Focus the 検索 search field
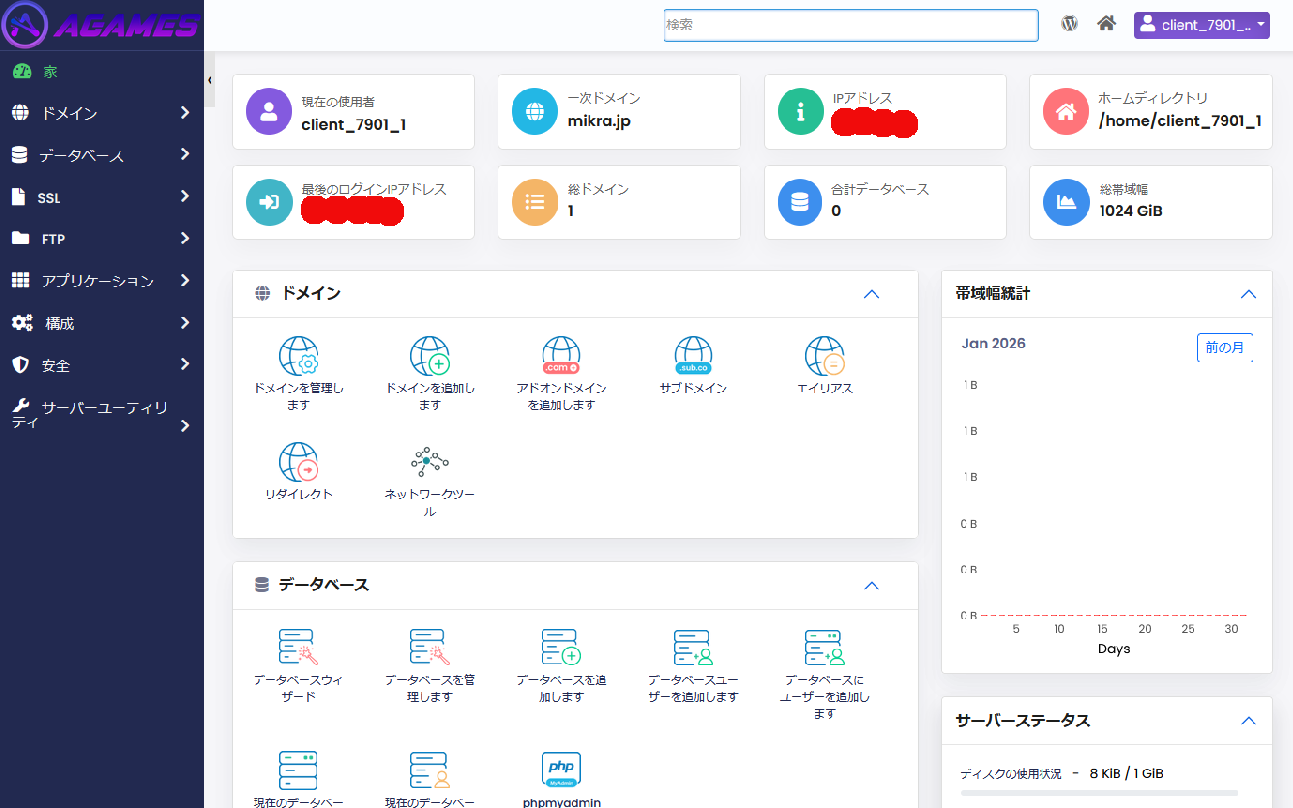This screenshot has height=808, width=1293. [x=850, y=25]
